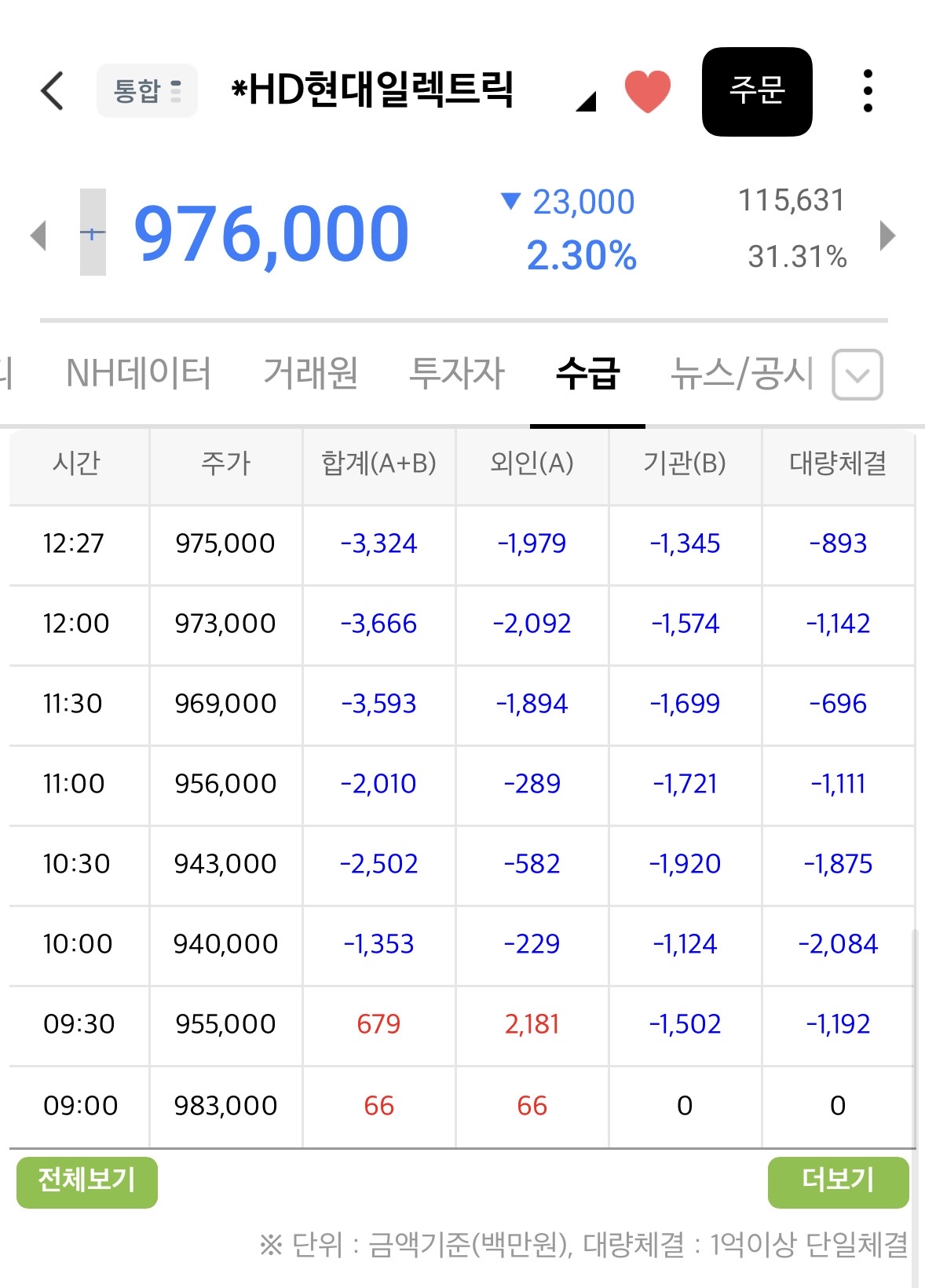Image resolution: width=925 pixels, height=1288 pixels.
Task: Tap the back arrow icon
Action: [52, 91]
